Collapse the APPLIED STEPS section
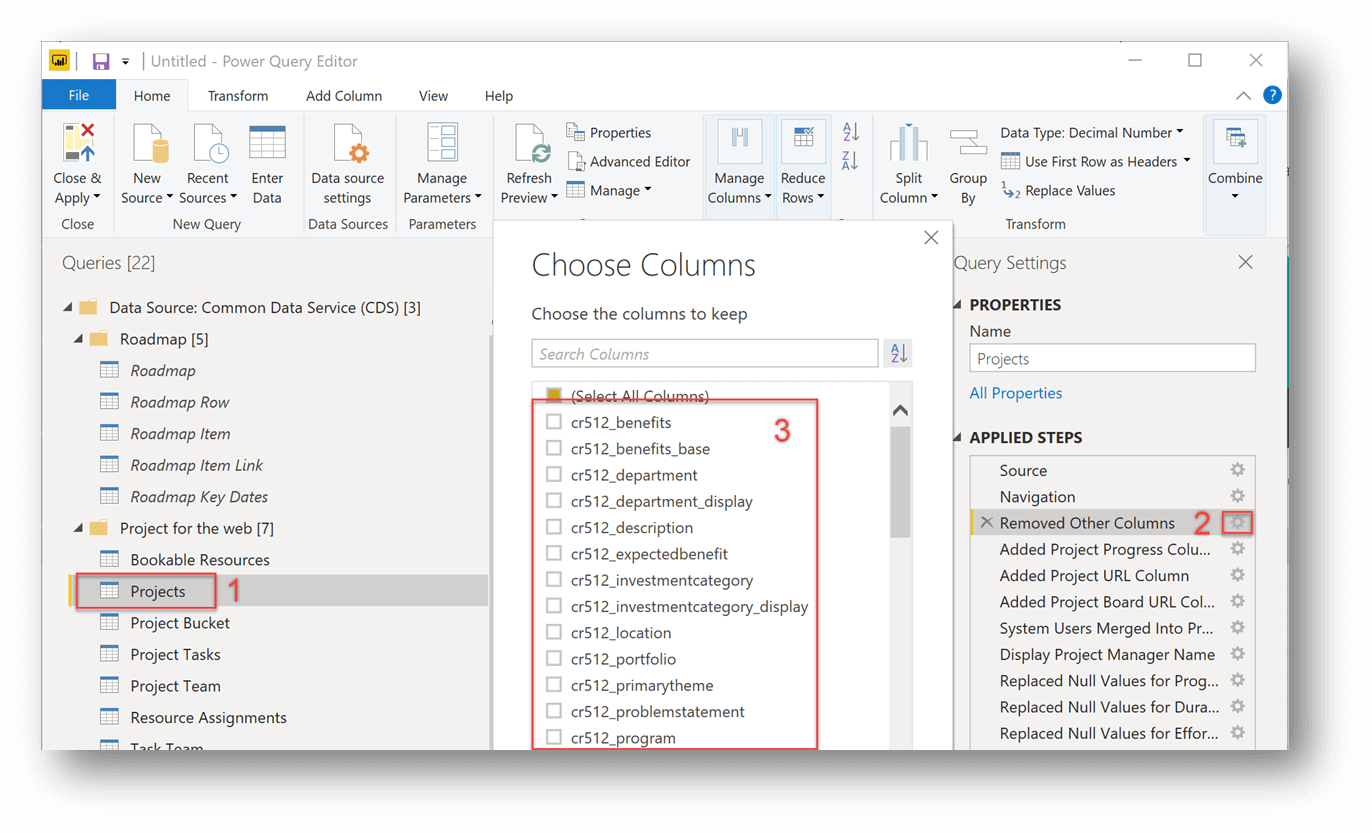Viewport: 1372px width, 833px height. [959, 438]
